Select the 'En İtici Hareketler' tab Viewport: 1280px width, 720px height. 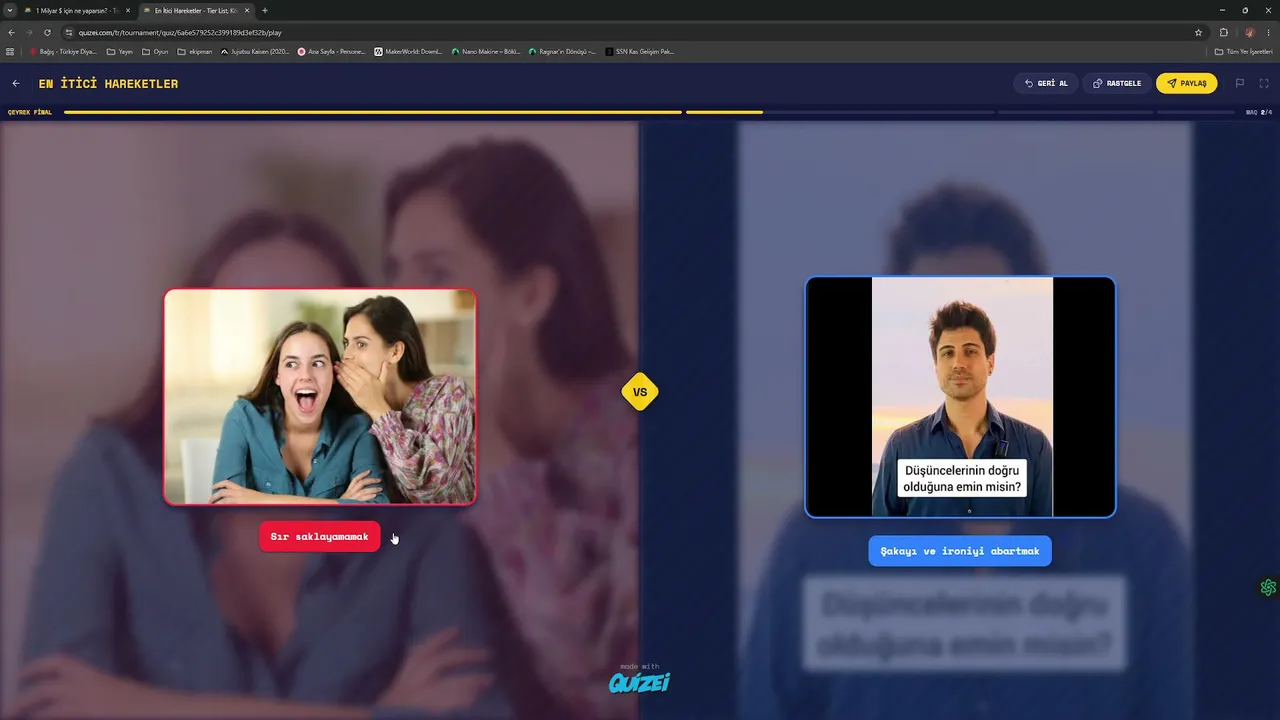[x=196, y=10]
